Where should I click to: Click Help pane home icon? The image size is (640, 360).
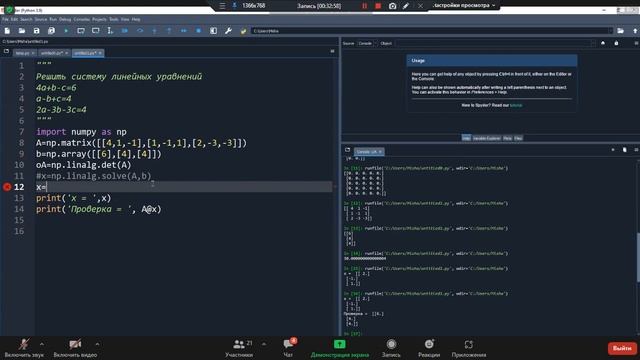603,43
